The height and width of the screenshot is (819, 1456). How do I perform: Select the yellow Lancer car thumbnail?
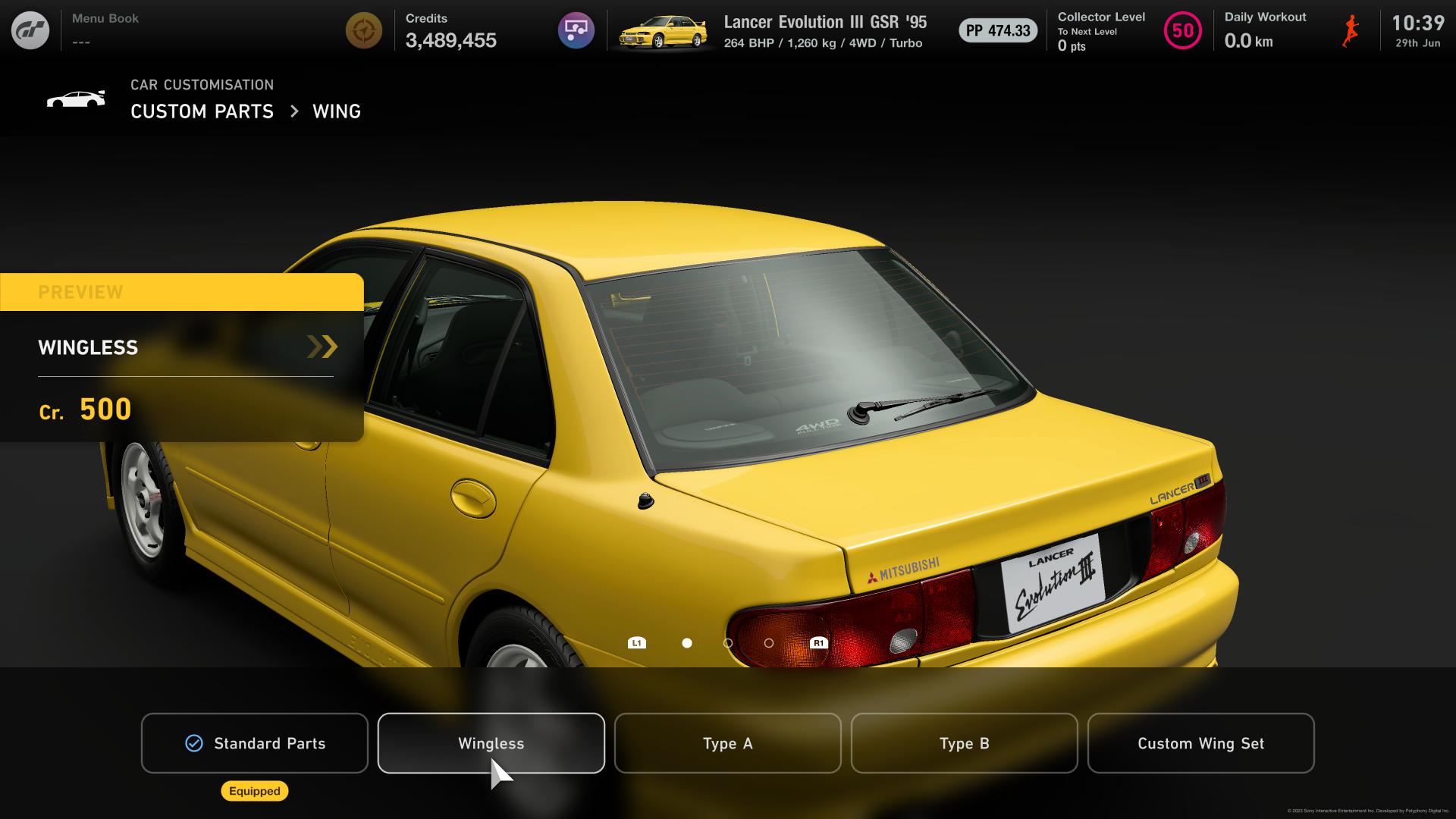tap(664, 32)
